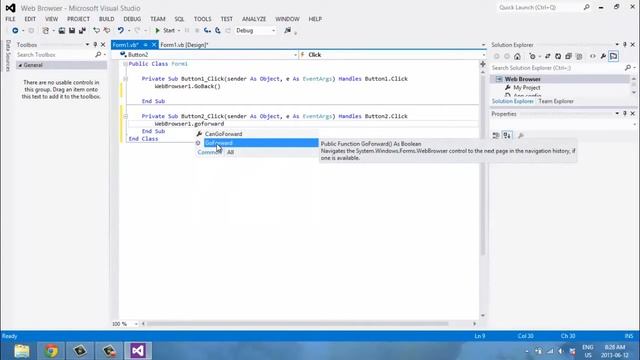Click the Find in Files icon after Debug
This screenshot has height=360, width=640.
coord(288,31)
